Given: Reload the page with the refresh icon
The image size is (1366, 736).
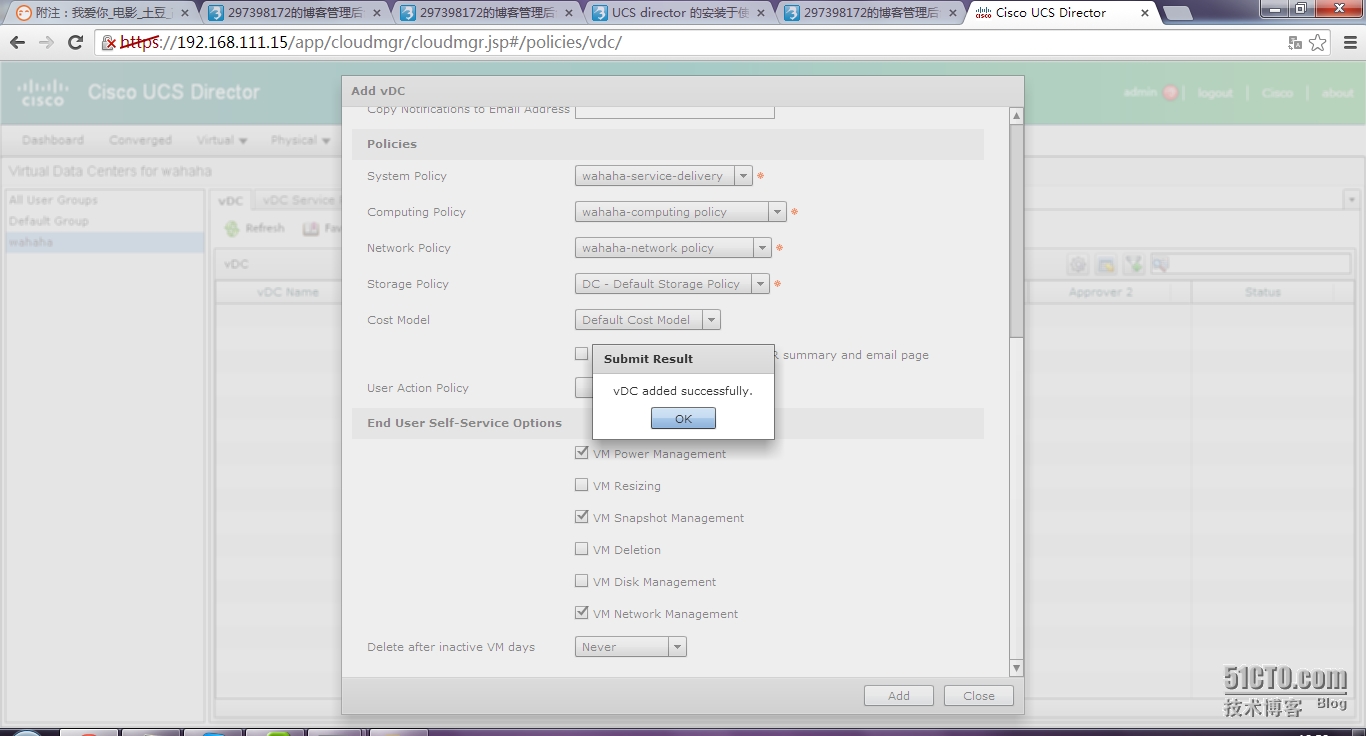Looking at the screenshot, I should click(x=75, y=43).
